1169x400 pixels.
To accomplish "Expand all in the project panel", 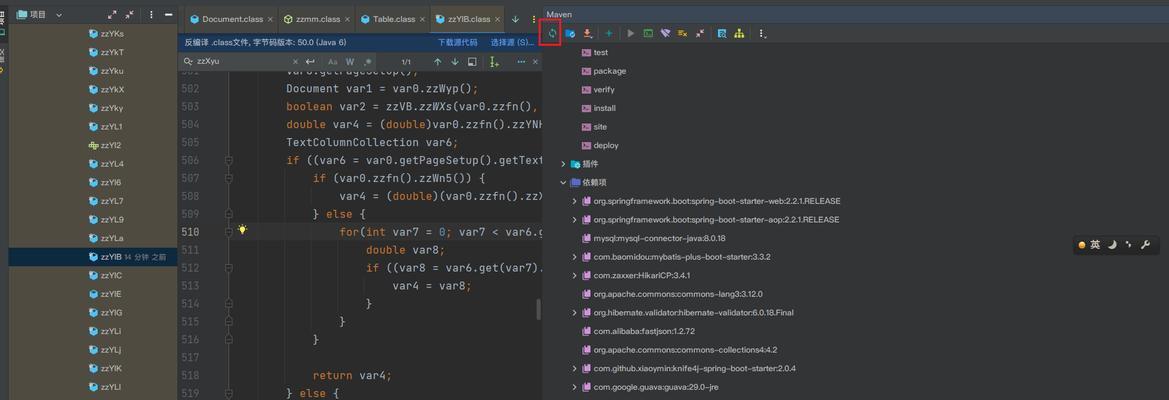I will [x=113, y=14].
